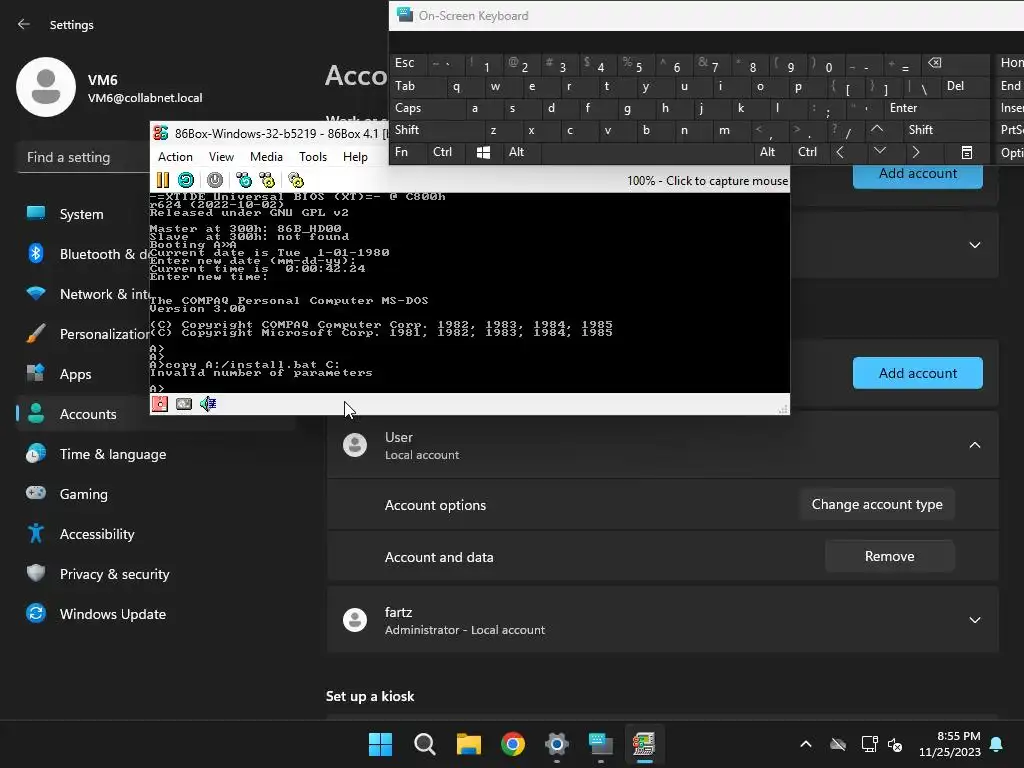Open File Explorer from taskbar
Screen dimensions: 1024x768
click(469, 744)
